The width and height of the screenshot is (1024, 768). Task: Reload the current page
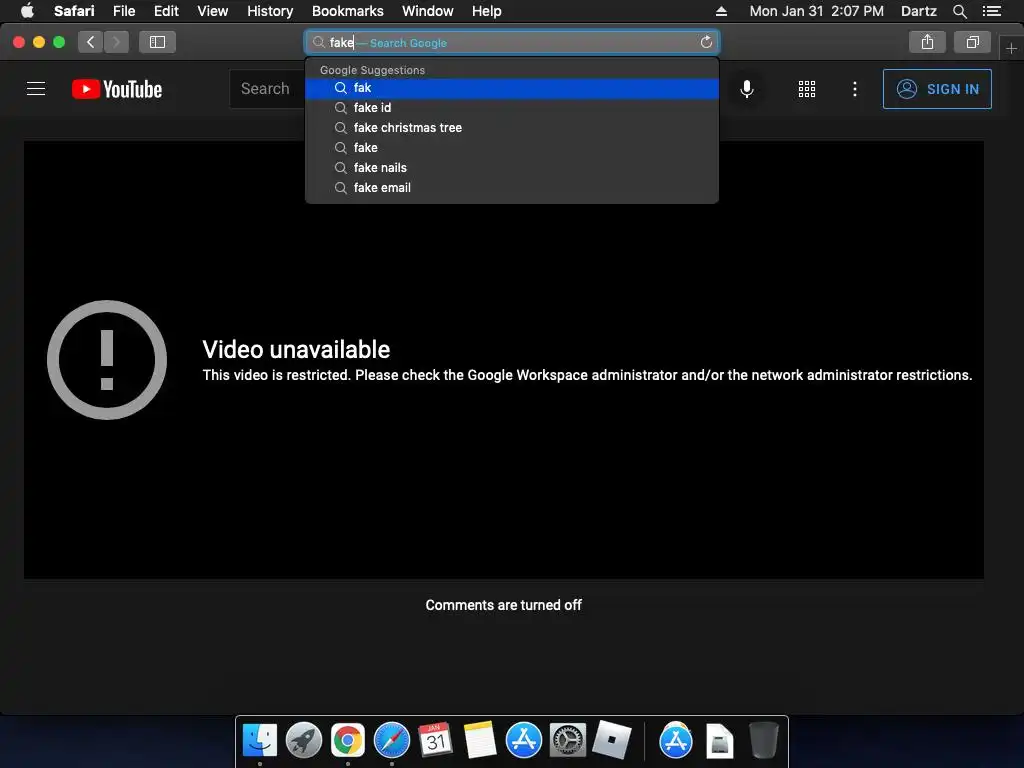pos(706,42)
